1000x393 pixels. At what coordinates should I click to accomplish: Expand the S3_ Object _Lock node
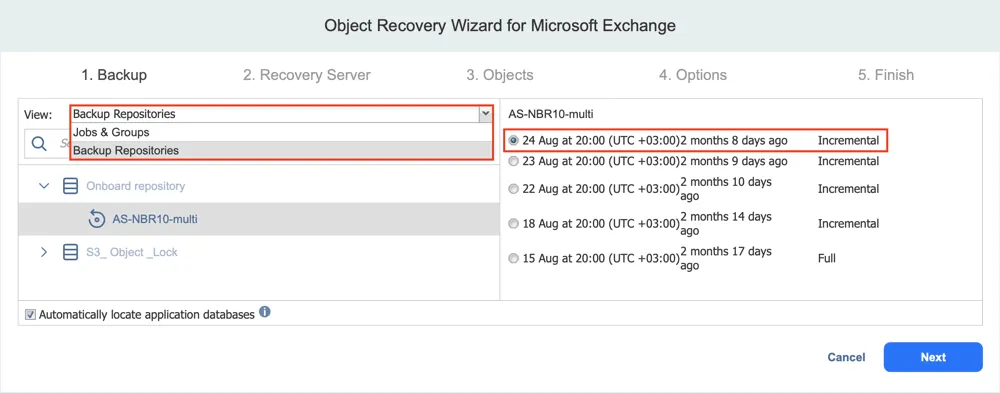point(44,252)
